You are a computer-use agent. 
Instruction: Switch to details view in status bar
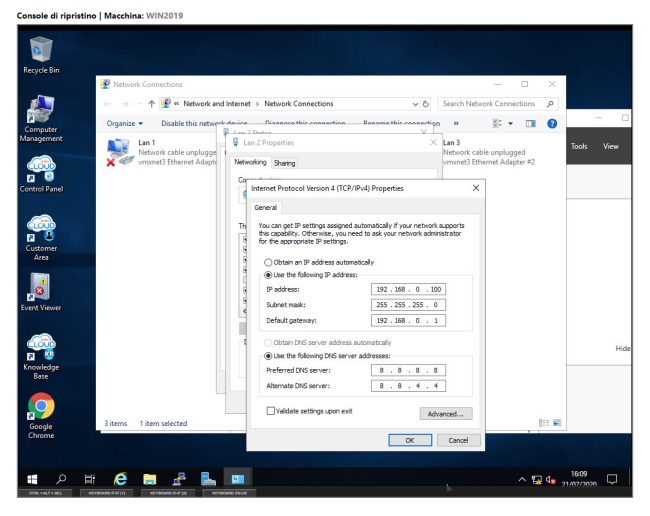543,423
